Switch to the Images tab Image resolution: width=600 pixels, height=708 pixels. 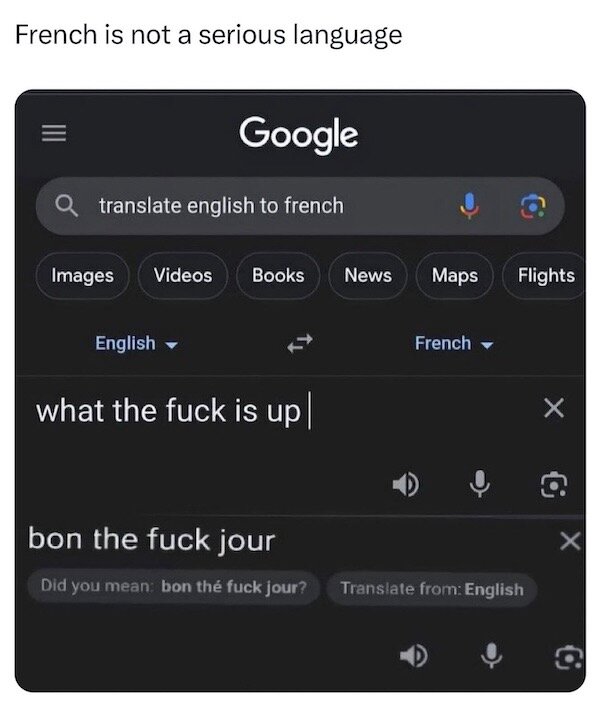[x=82, y=276]
